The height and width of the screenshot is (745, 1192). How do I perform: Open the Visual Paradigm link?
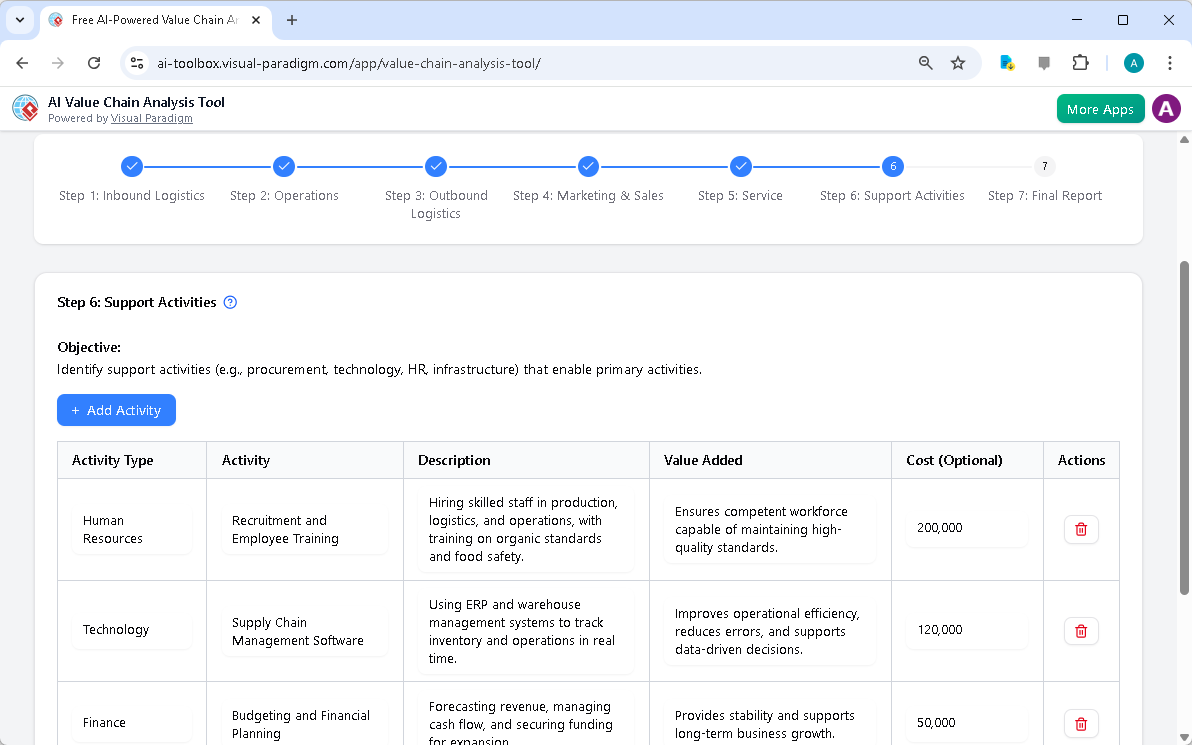tap(152, 118)
